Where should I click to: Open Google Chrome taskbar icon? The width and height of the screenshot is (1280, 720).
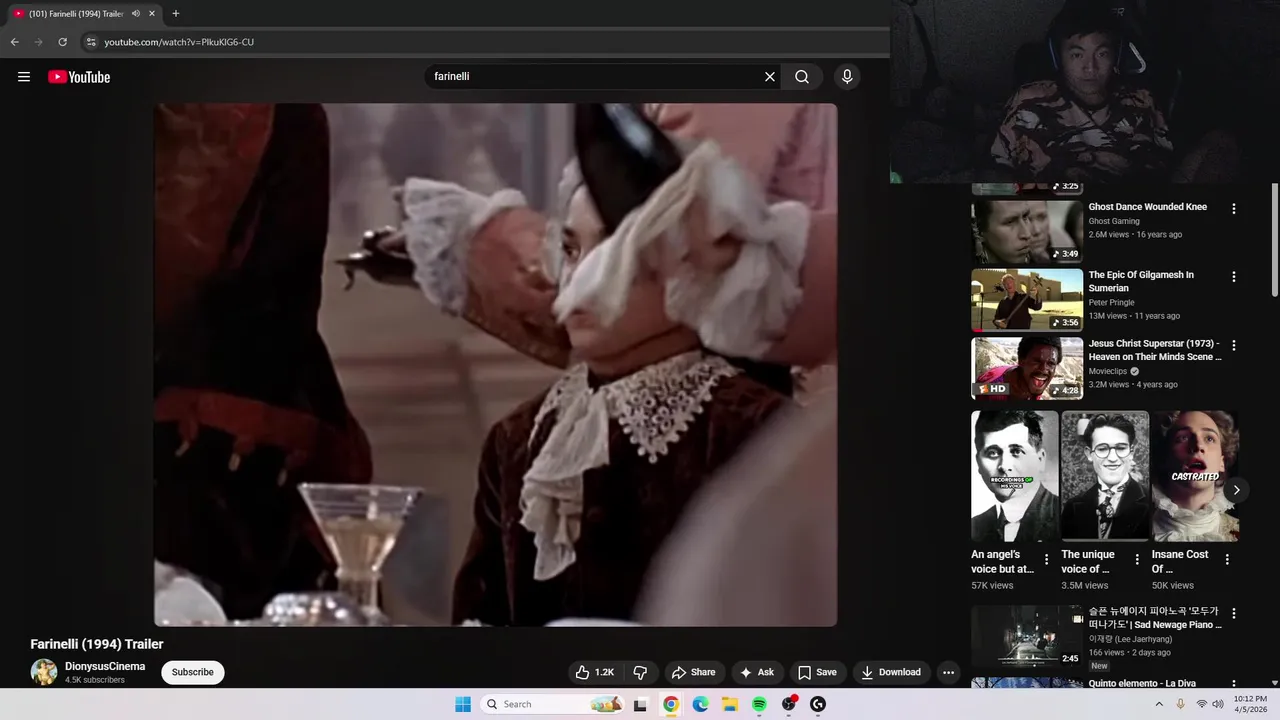click(x=670, y=704)
